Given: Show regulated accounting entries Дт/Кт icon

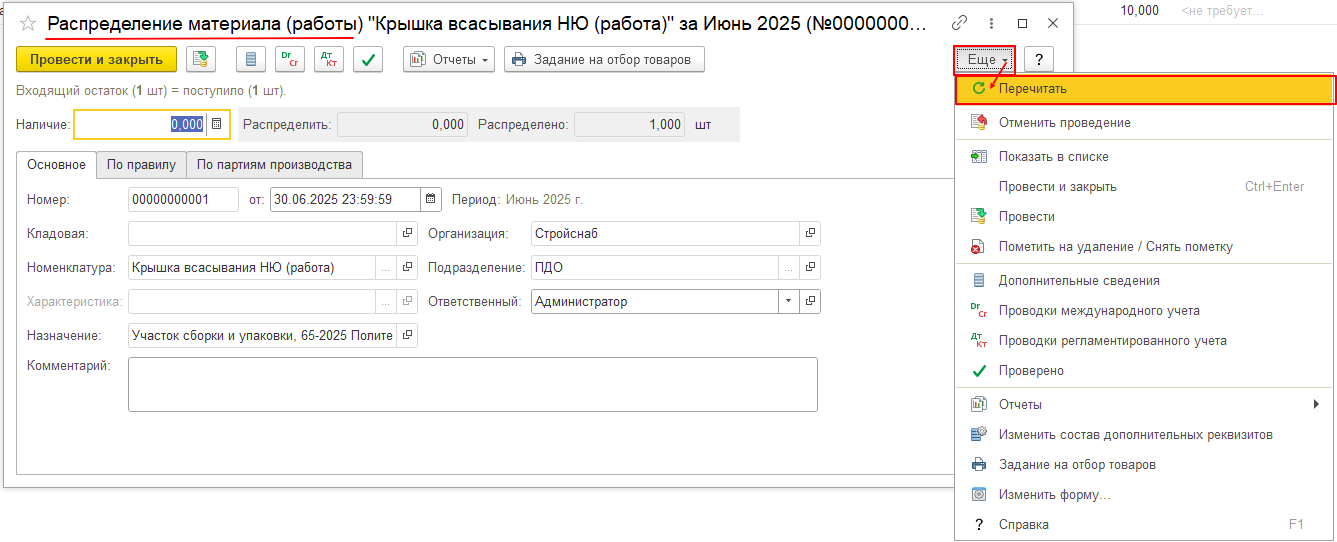Looking at the screenshot, I should pos(329,60).
